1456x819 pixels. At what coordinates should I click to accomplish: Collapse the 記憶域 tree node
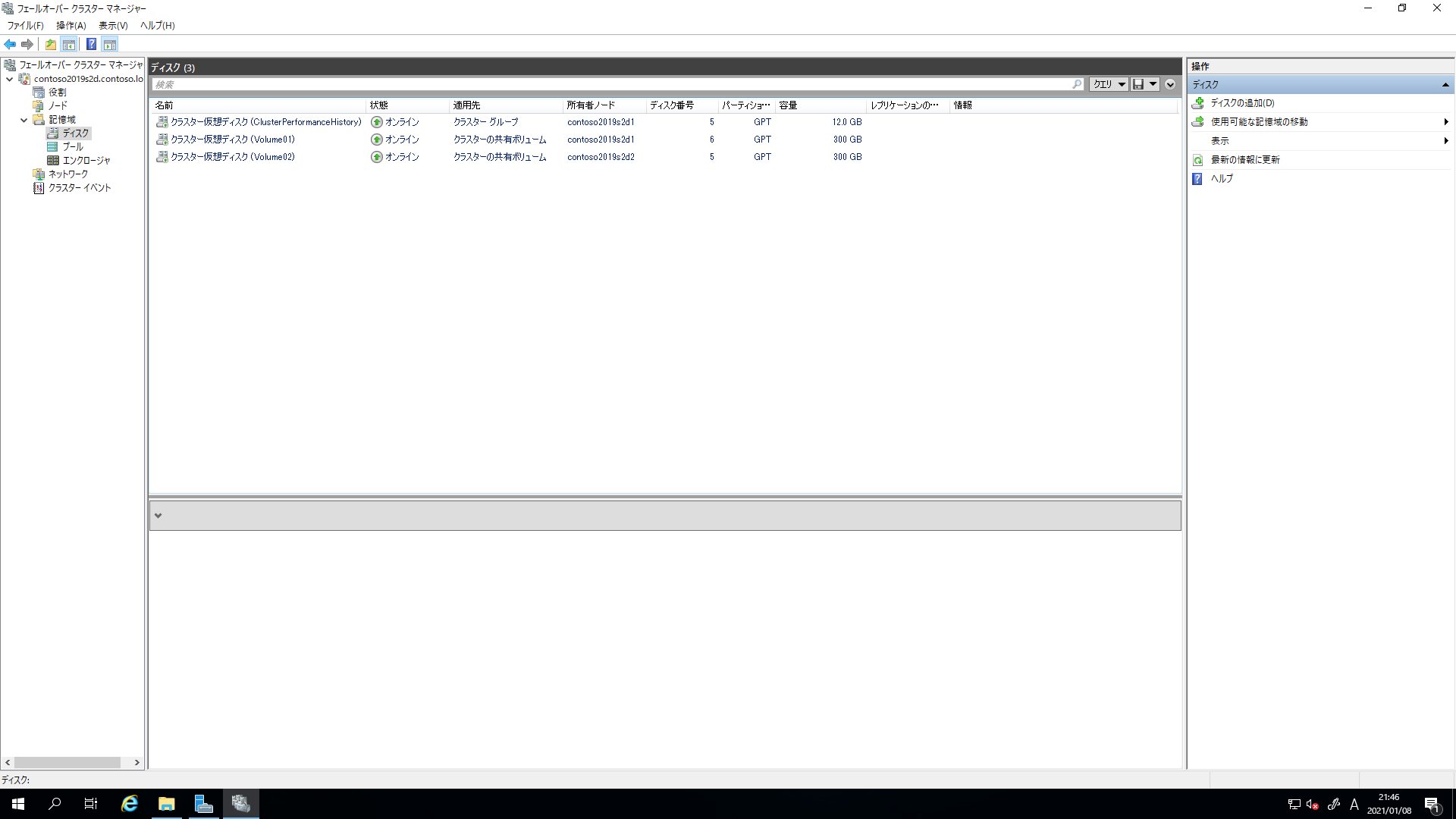[24, 119]
